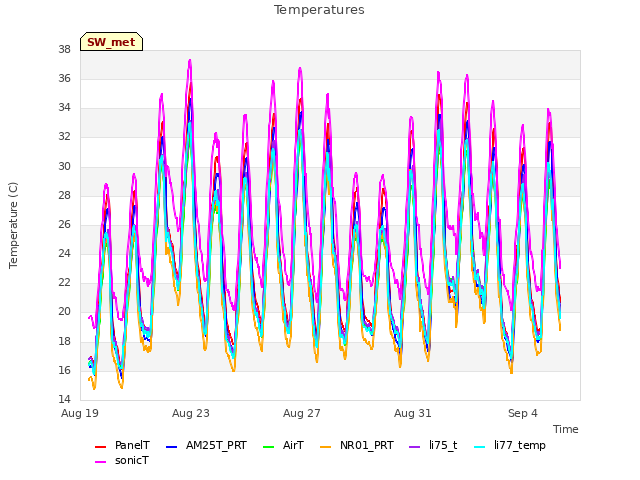Click the 28 y-axis tick label
The width and height of the screenshot is (640, 480).
click(64, 195)
